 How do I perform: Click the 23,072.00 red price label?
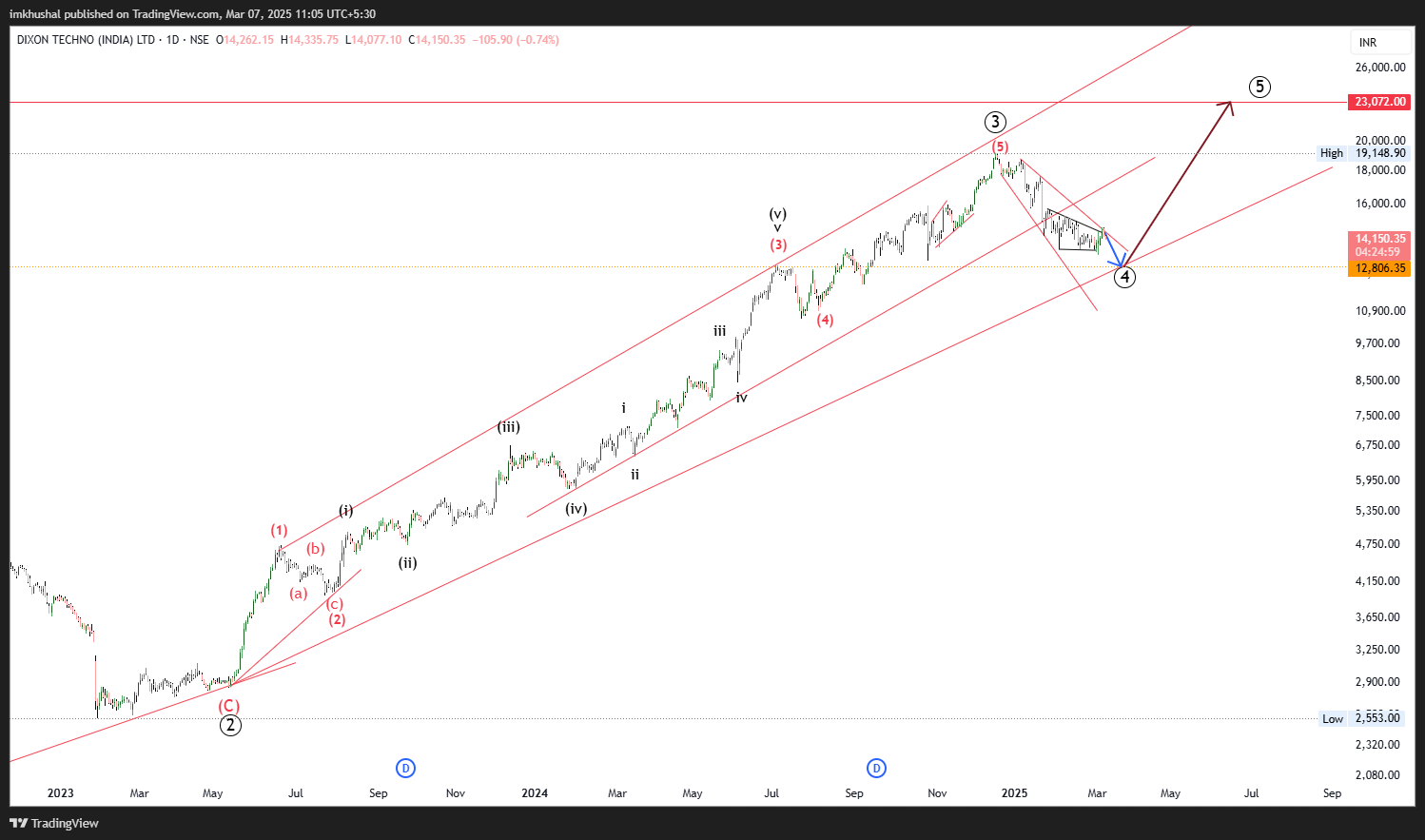(x=1379, y=102)
